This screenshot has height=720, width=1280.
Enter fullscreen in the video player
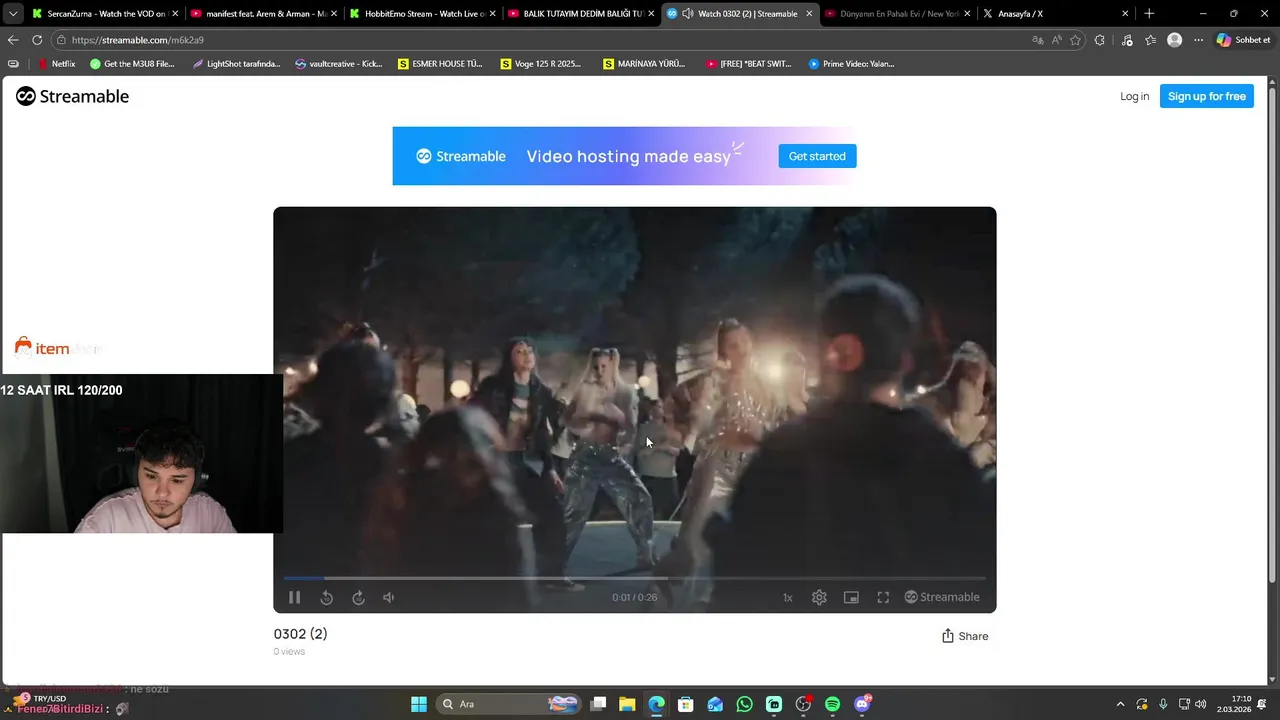point(883,597)
